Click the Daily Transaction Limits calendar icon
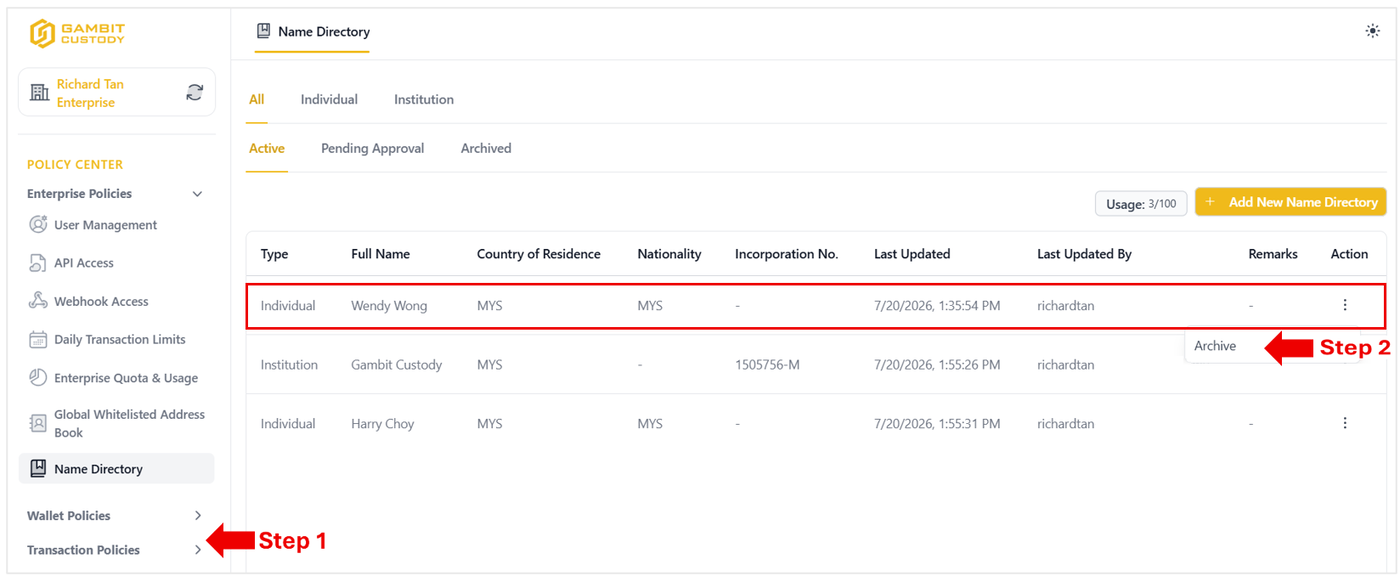This screenshot has height=576, width=1400. (38, 340)
